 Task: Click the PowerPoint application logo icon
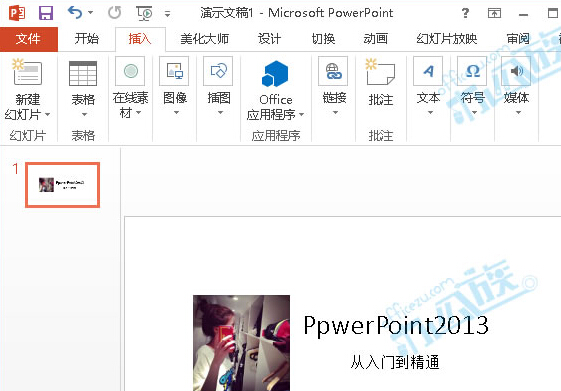click(x=17, y=13)
